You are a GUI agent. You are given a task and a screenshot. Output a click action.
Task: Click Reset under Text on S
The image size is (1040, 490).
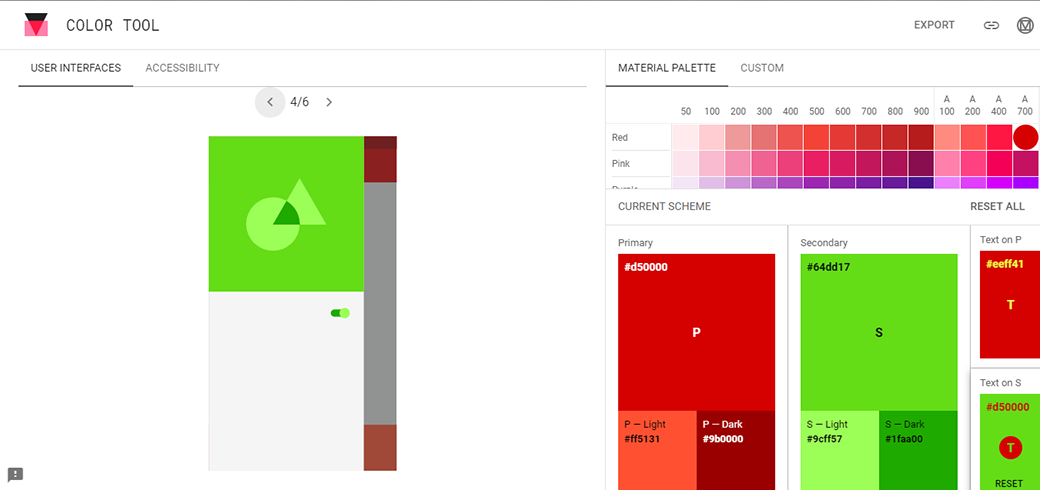tap(1009, 483)
